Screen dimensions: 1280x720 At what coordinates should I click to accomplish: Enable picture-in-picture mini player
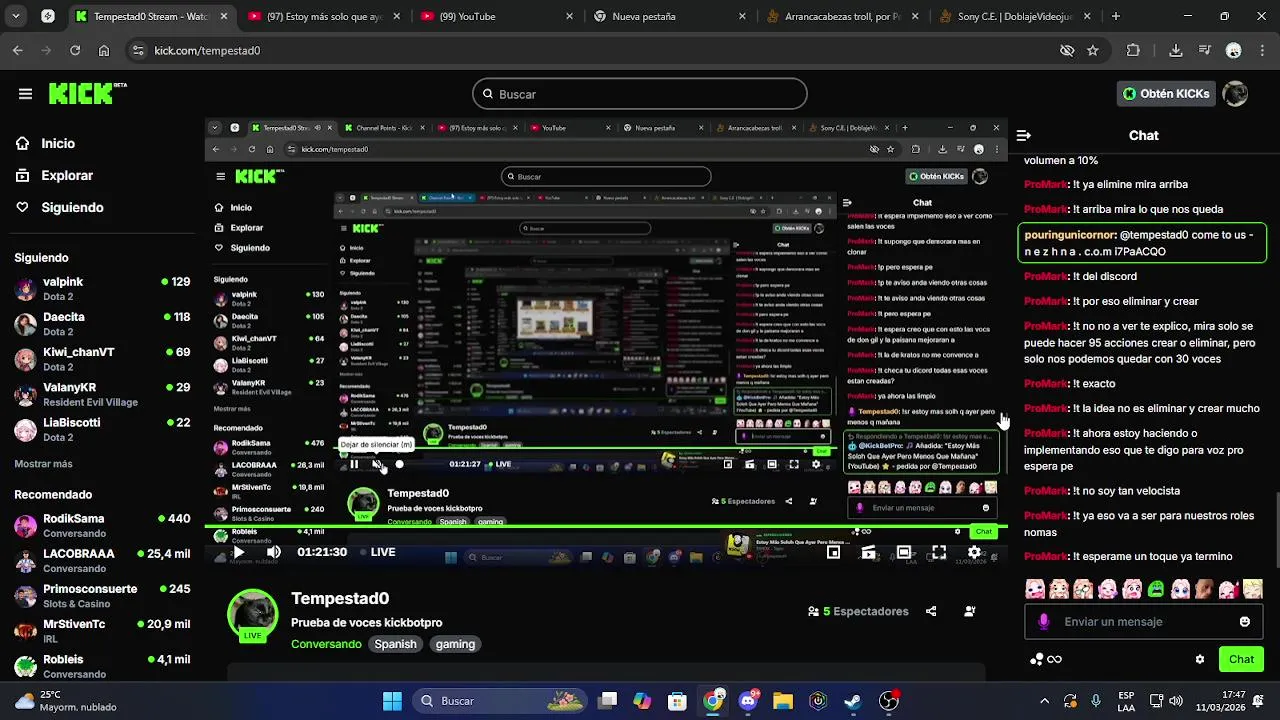[x=834, y=552]
